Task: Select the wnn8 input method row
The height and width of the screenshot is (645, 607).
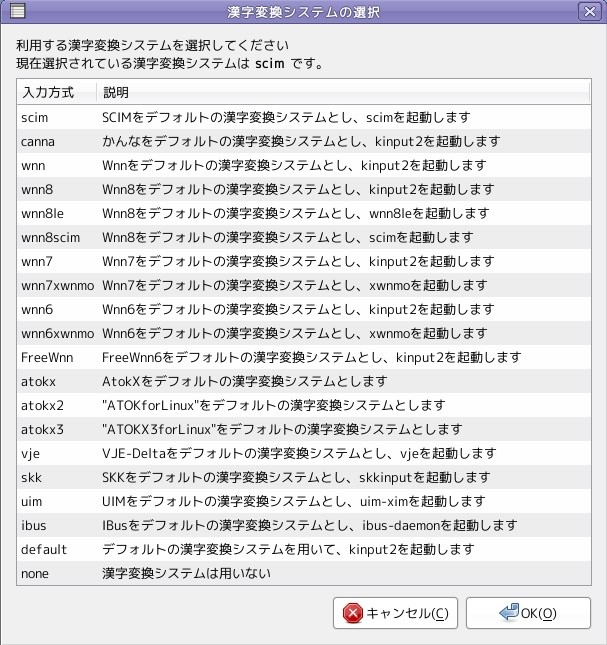Action: (x=304, y=189)
